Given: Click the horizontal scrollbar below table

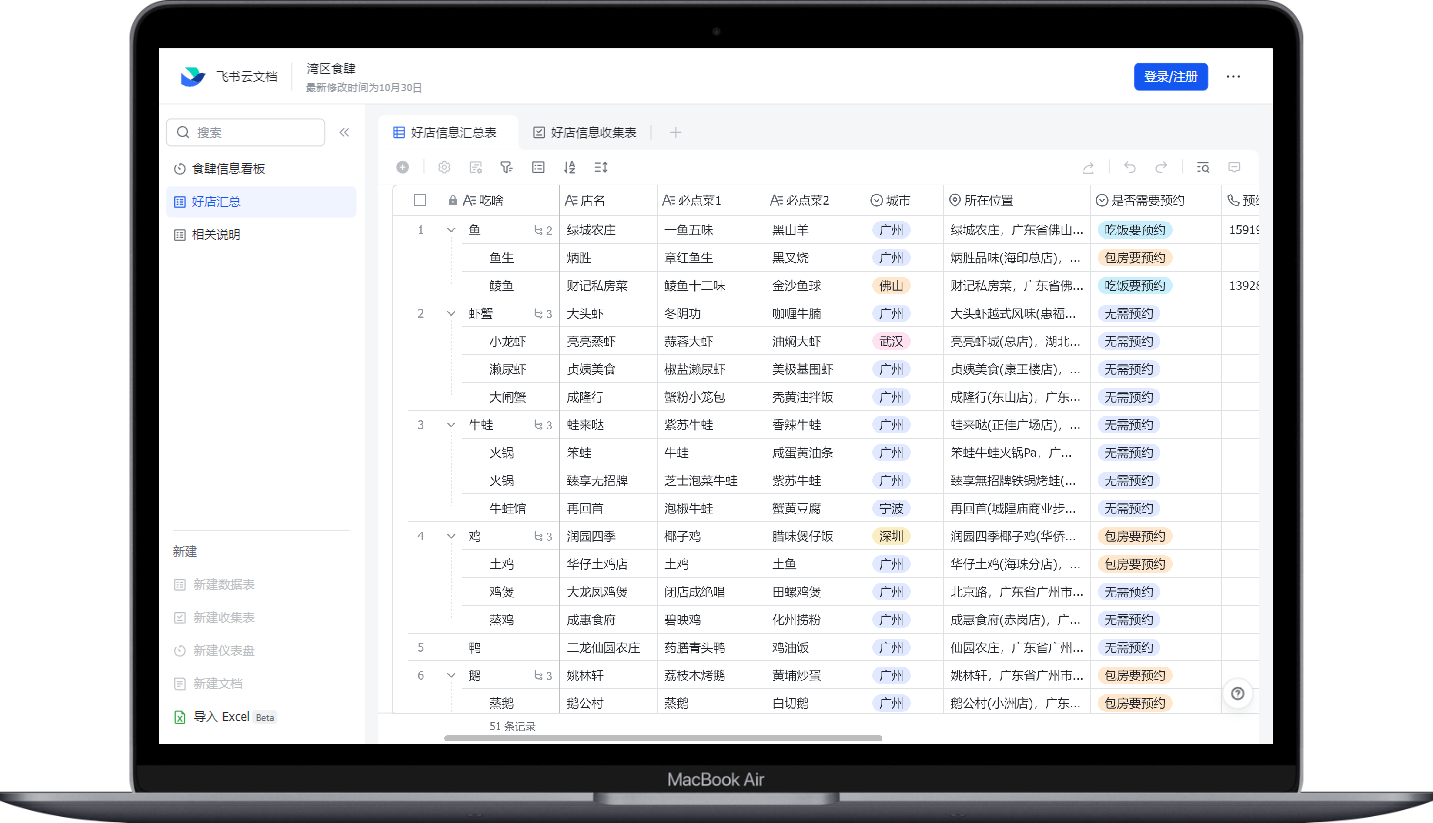Looking at the screenshot, I should click(x=663, y=738).
